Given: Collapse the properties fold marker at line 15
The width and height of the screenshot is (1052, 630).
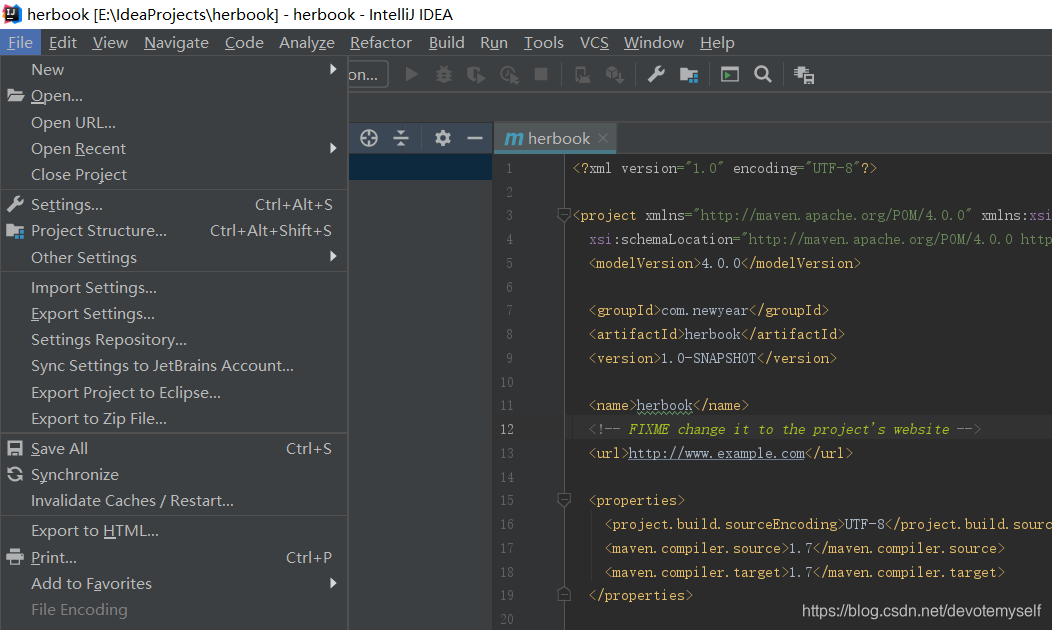Looking at the screenshot, I should pos(564,500).
